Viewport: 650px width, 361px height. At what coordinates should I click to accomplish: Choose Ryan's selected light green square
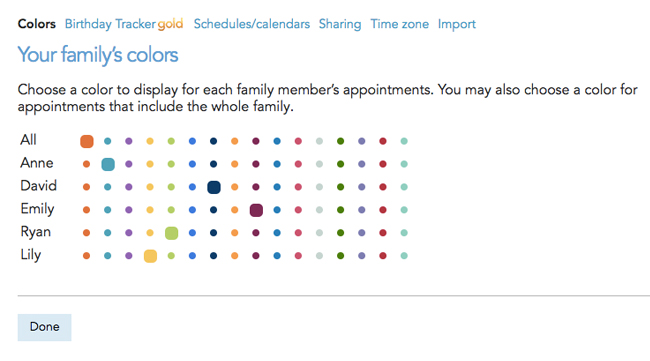[171, 233]
